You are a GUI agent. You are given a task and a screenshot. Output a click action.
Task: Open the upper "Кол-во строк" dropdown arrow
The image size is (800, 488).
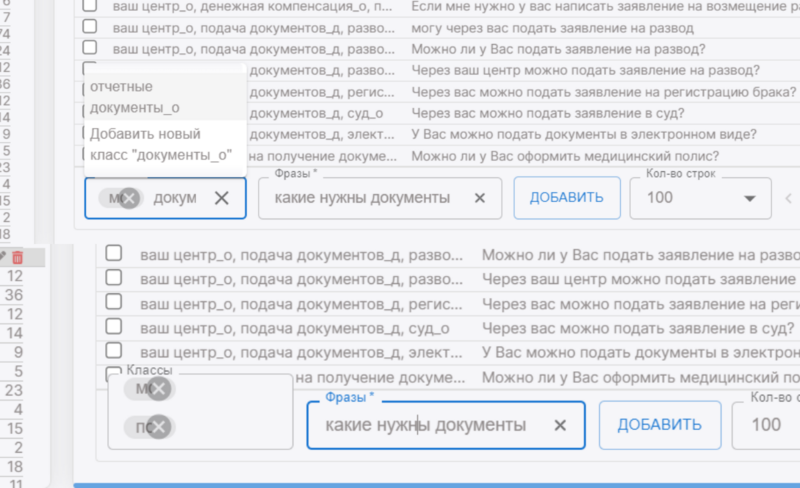tap(750, 198)
